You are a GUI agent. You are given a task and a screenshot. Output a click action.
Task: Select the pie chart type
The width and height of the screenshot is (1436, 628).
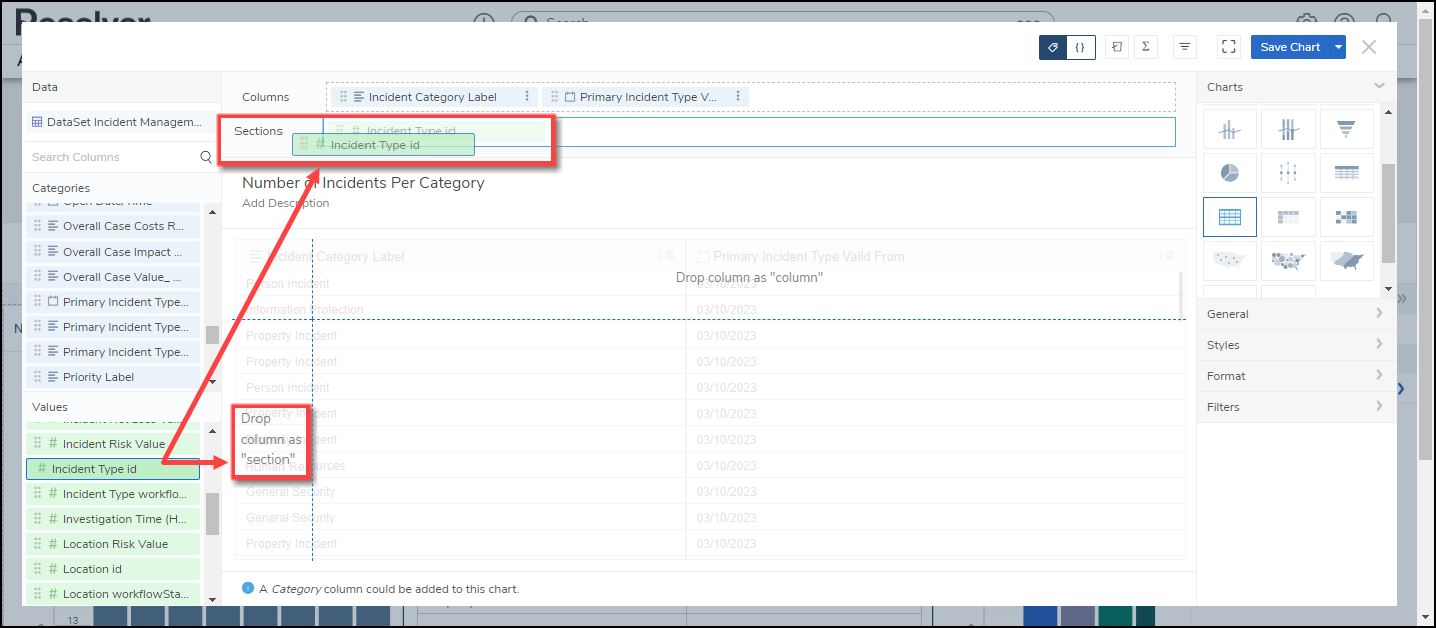pos(1229,173)
